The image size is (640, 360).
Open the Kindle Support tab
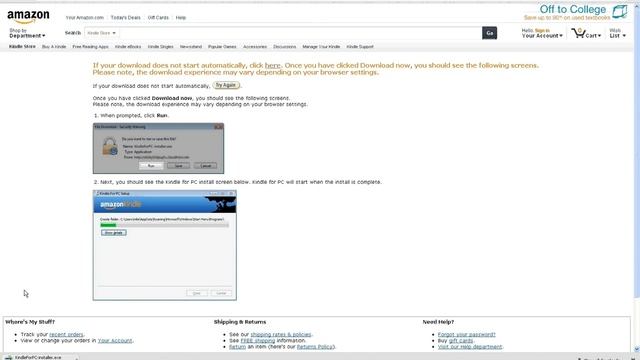point(360,47)
